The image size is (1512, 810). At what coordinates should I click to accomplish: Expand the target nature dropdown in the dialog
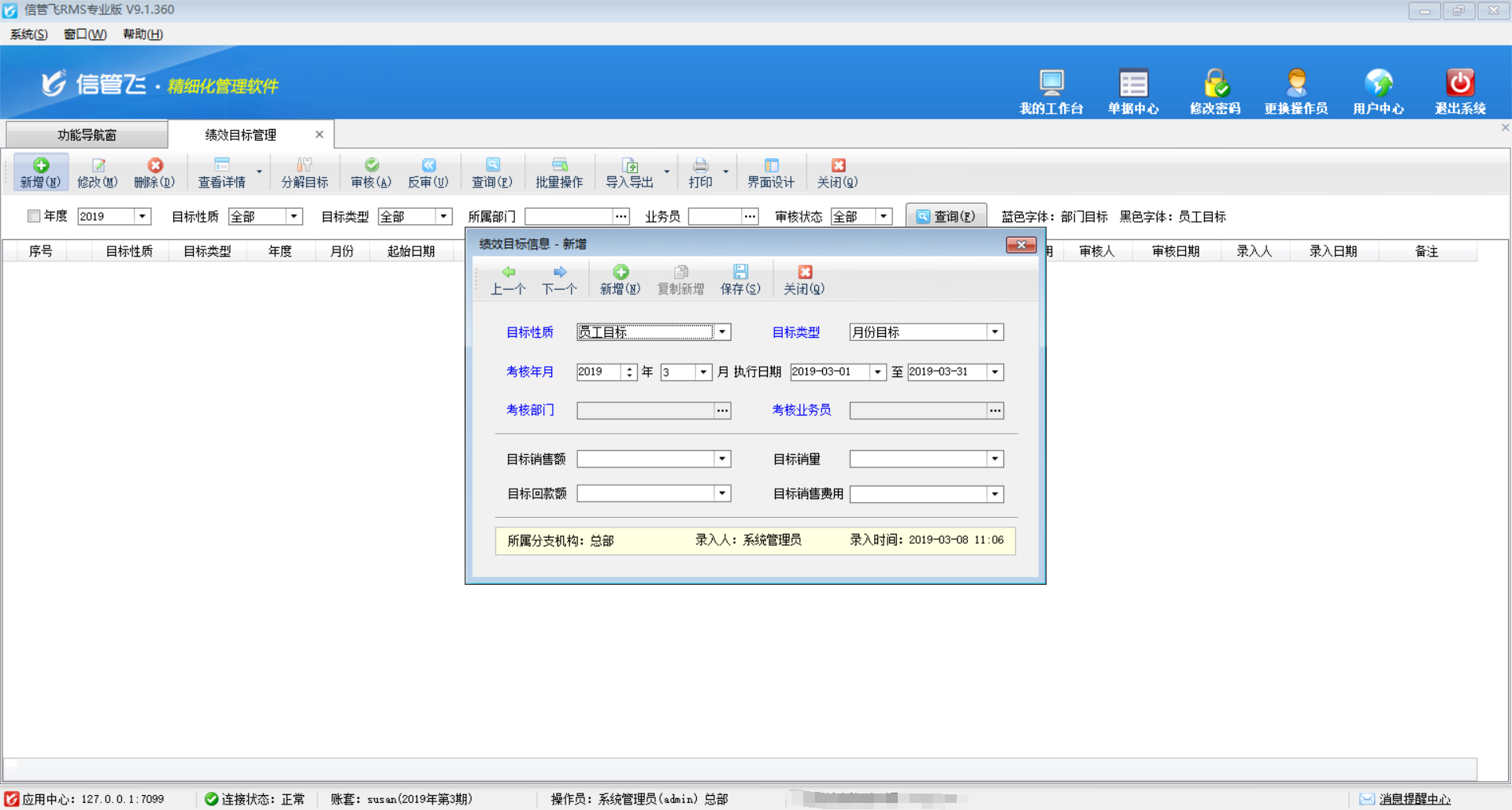722,332
